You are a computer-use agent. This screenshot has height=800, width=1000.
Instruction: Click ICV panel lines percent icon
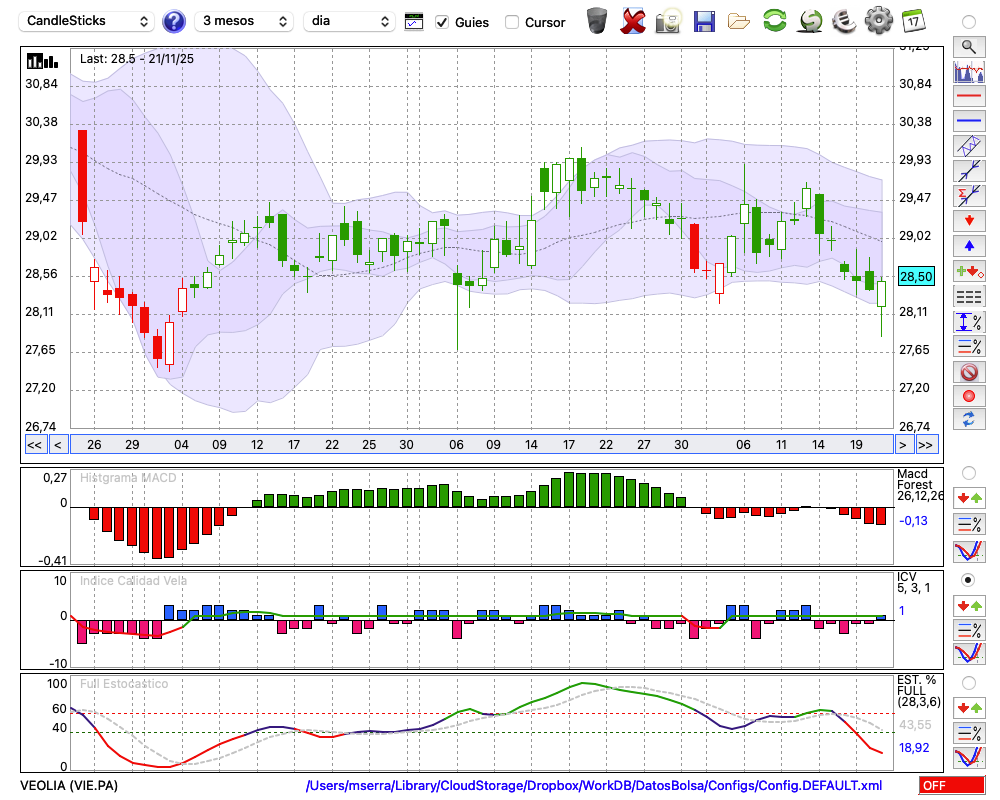pos(969,630)
